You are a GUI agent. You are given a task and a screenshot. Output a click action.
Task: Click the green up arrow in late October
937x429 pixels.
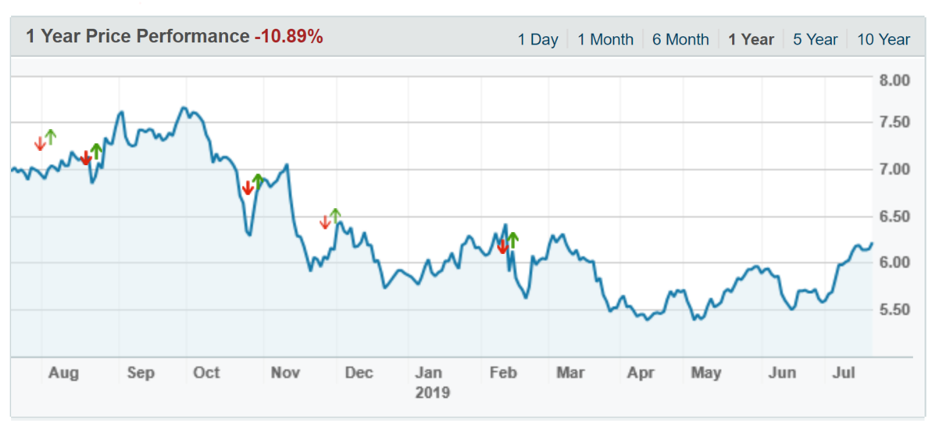pos(258,181)
